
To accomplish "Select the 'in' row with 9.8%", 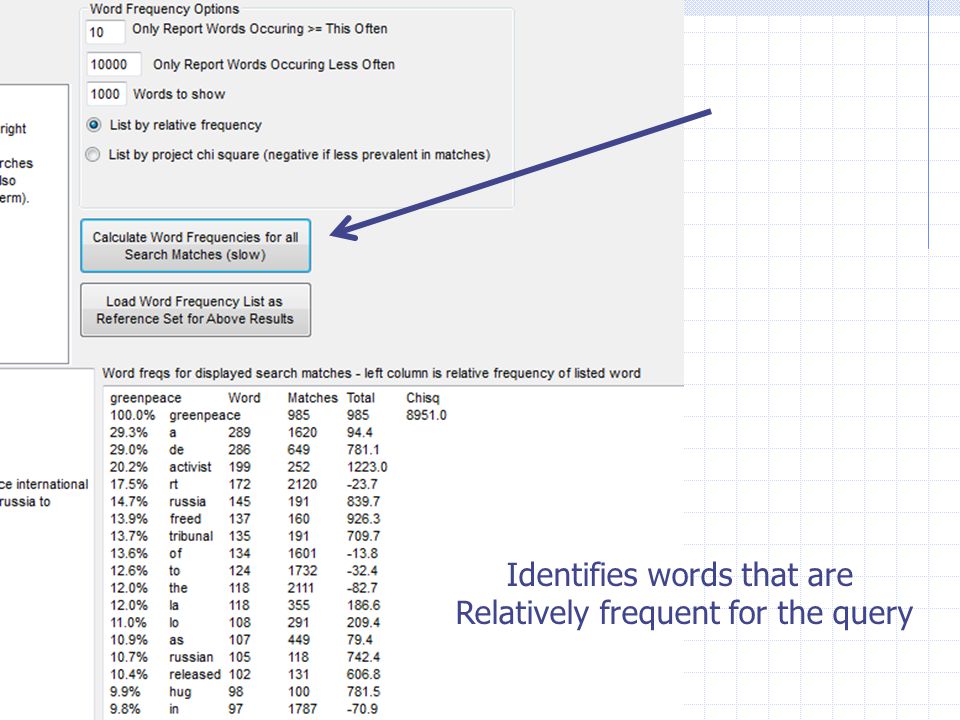I will click(244, 709).
